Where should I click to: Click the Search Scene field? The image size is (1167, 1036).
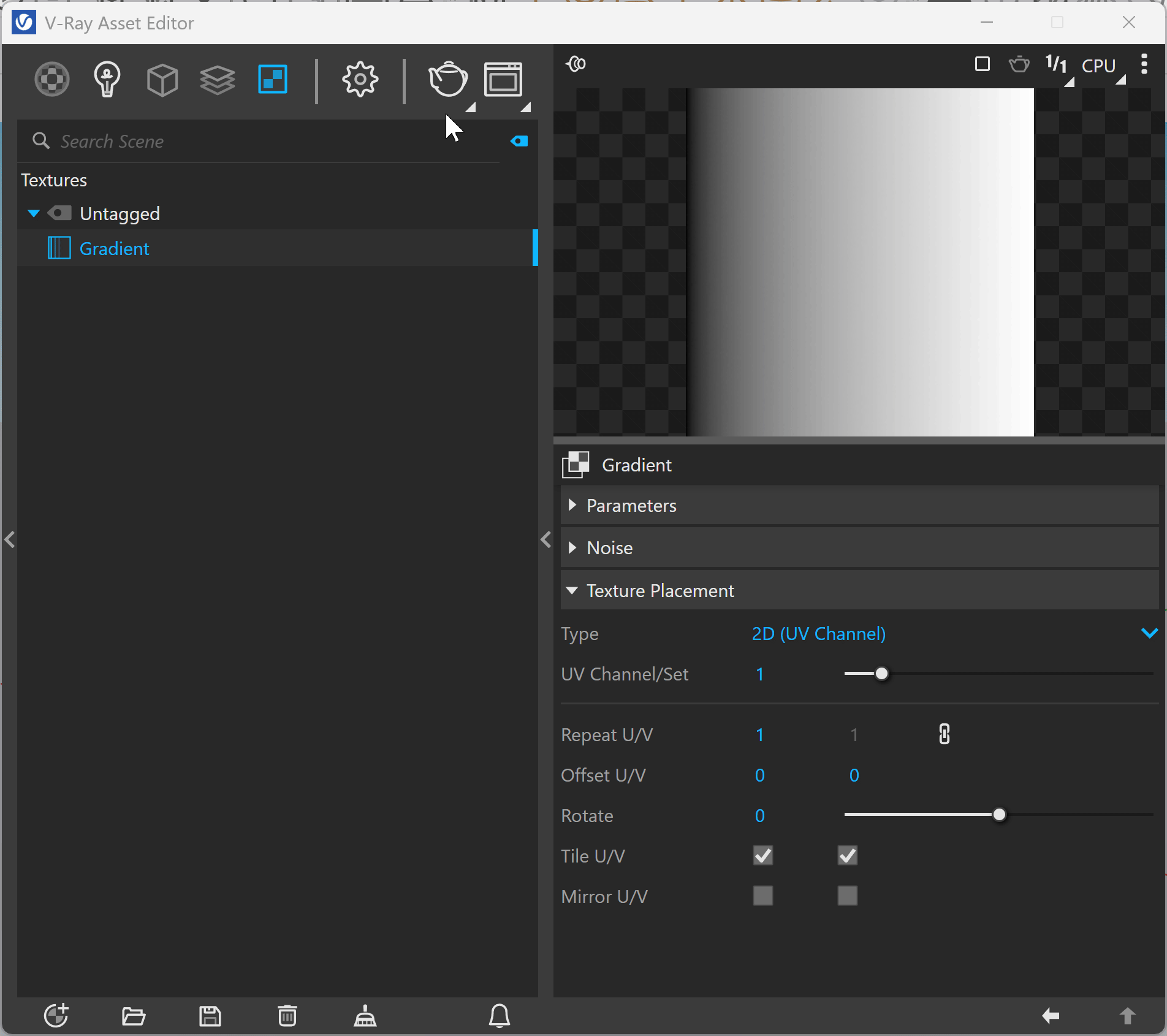270,142
